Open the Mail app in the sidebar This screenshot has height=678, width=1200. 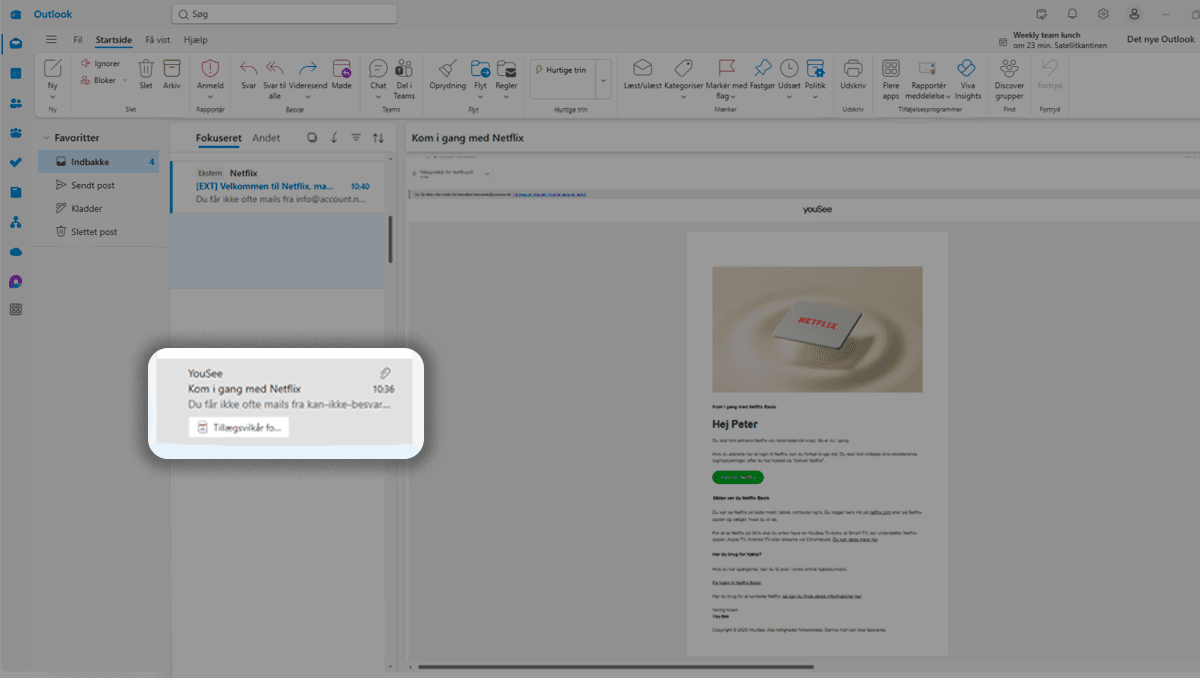click(16, 44)
